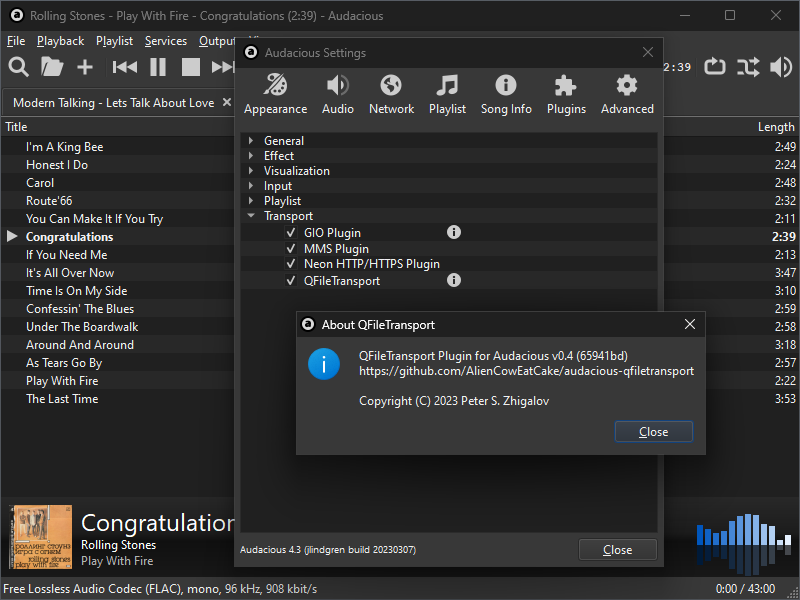Click Close in About QFileTransport dialog
The height and width of the screenshot is (600, 800).
tap(654, 432)
